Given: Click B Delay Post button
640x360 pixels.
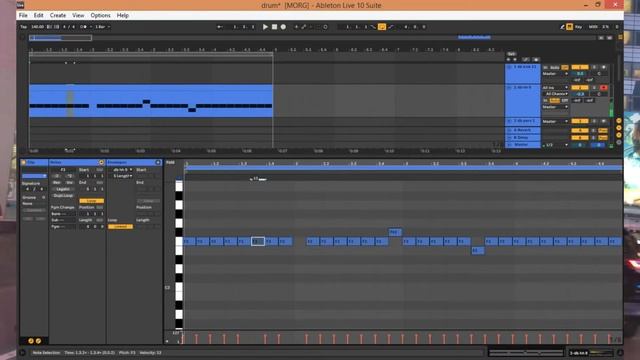Looking at the screenshot, I should click(603, 138).
